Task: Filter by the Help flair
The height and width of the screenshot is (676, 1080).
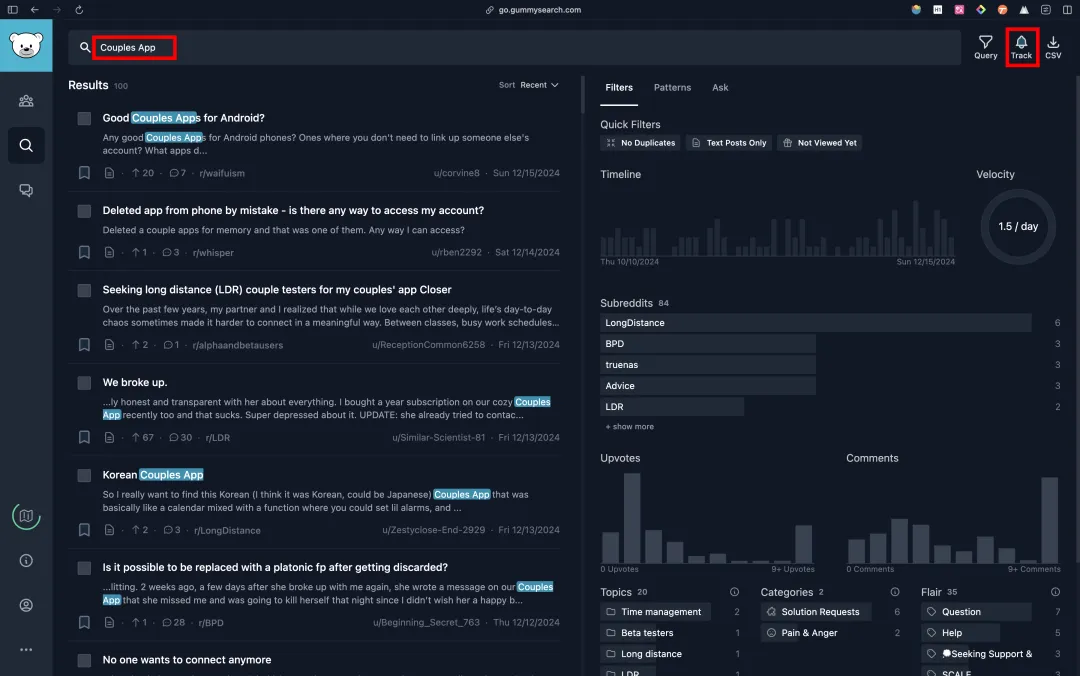Action: [960, 633]
